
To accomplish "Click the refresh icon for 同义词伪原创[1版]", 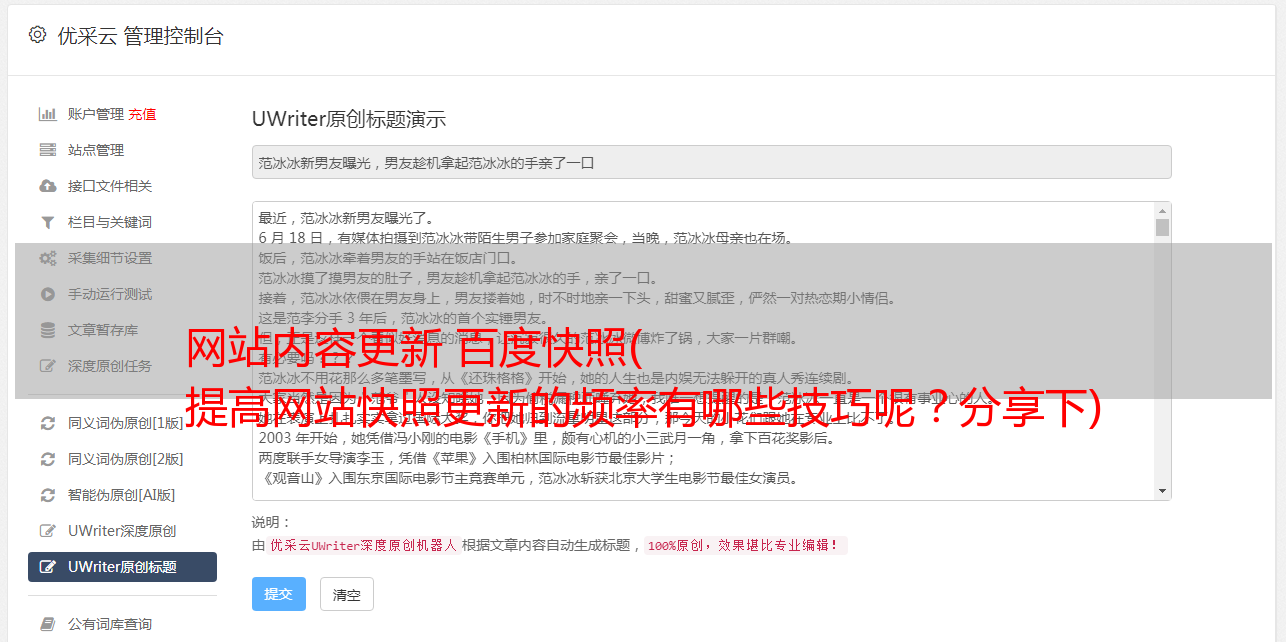I will click(47, 423).
